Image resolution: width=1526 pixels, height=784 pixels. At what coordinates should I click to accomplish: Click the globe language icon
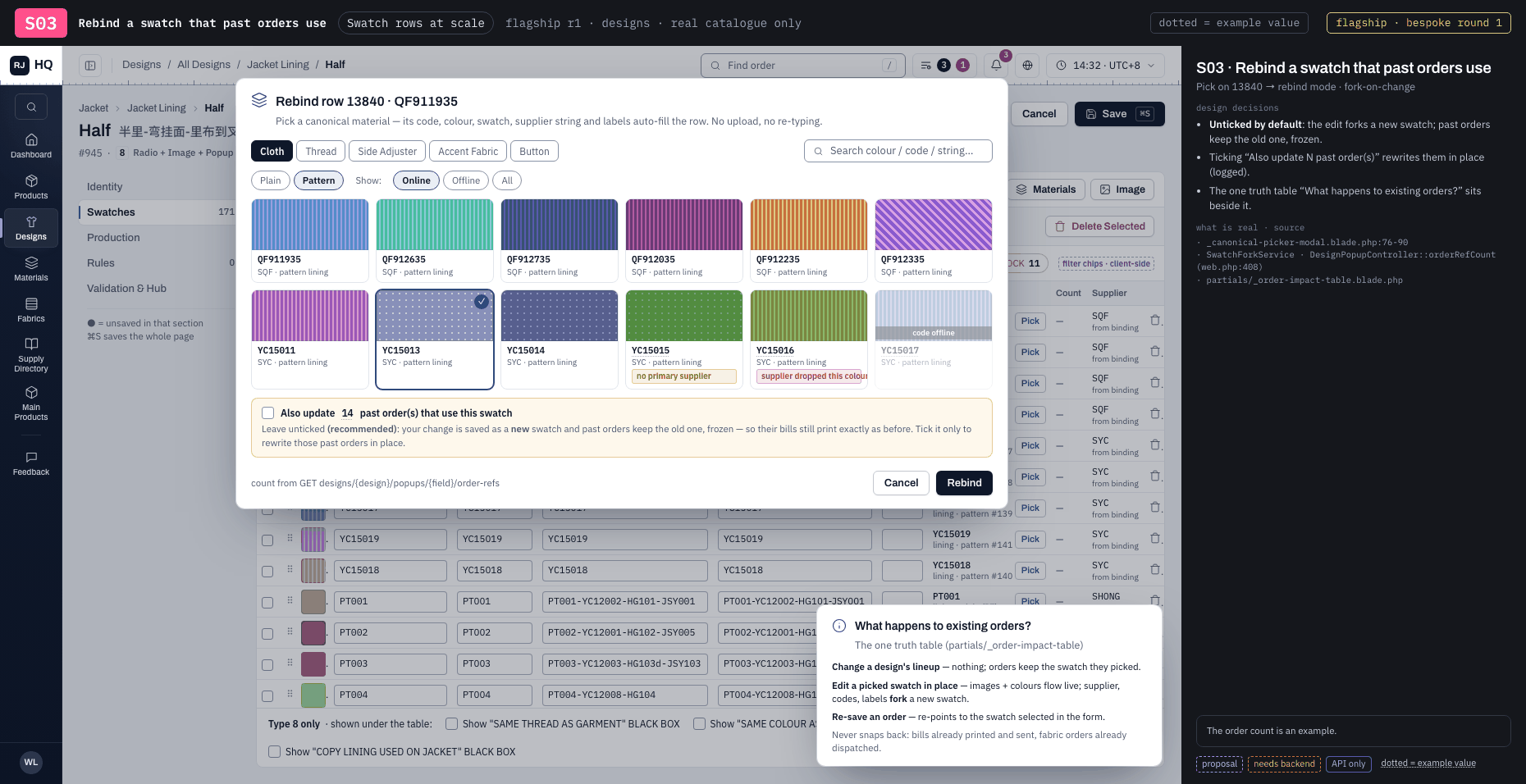click(x=1027, y=66)
